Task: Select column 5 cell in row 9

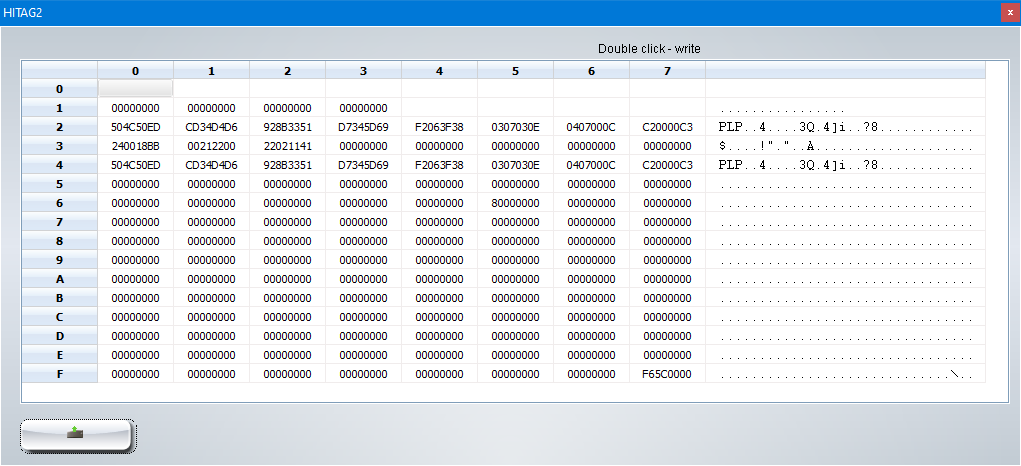Action: [516, 260]
